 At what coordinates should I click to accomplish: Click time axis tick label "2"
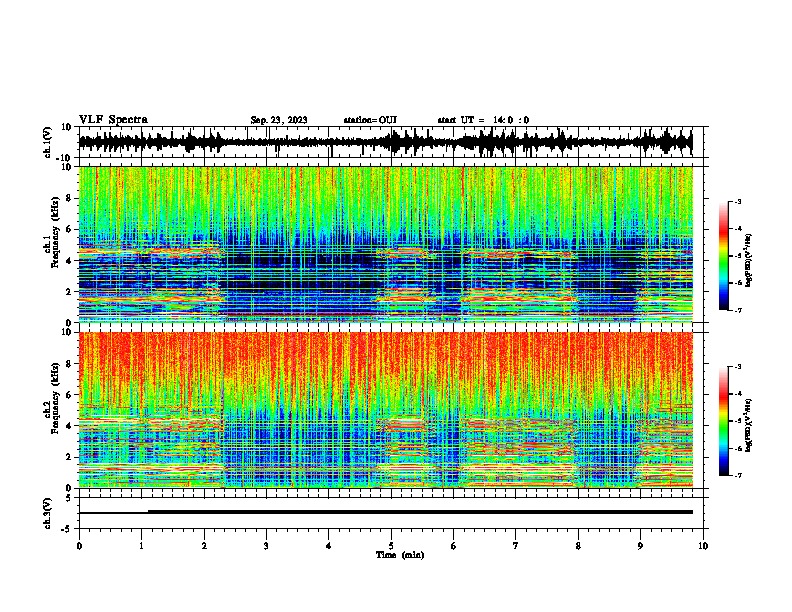coord(204,546)
